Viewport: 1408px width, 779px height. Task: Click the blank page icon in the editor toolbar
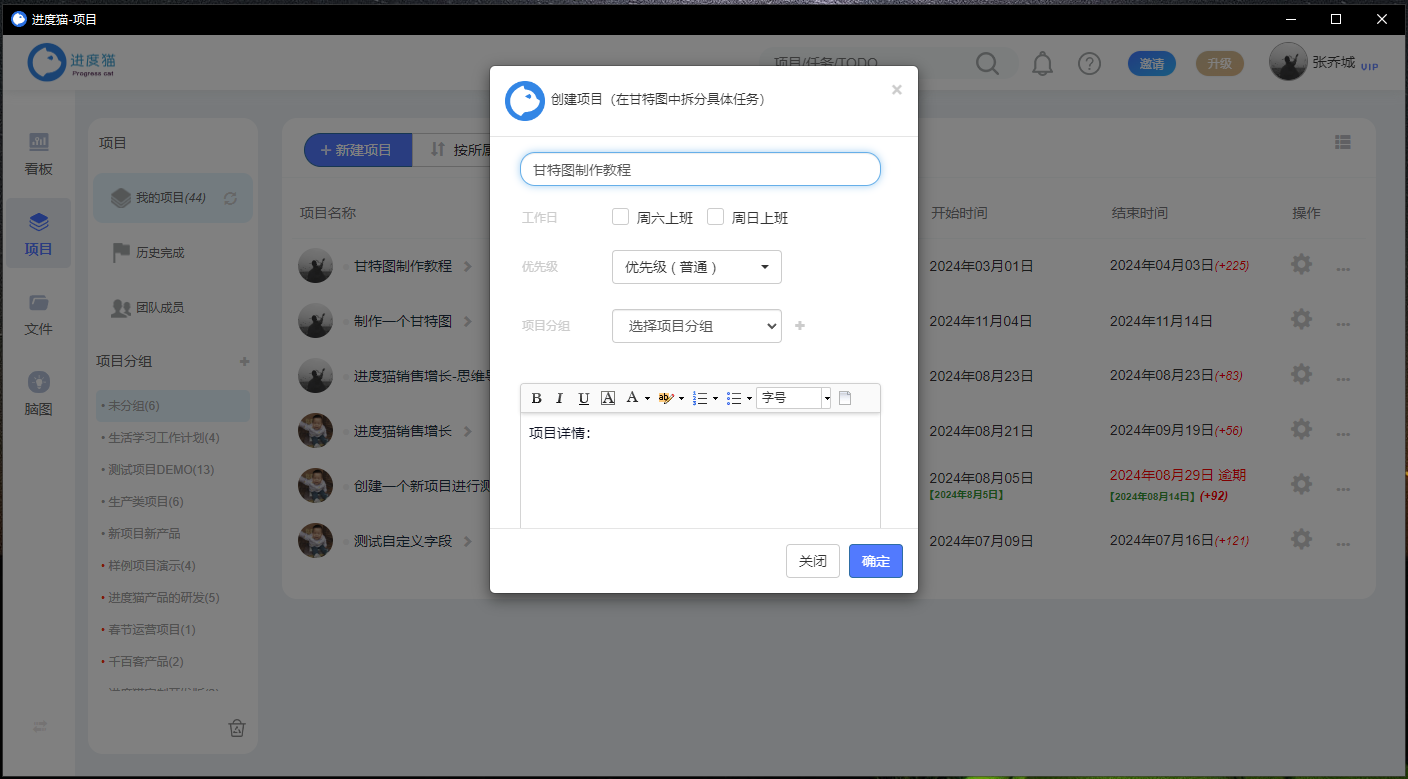coord(845,398)
